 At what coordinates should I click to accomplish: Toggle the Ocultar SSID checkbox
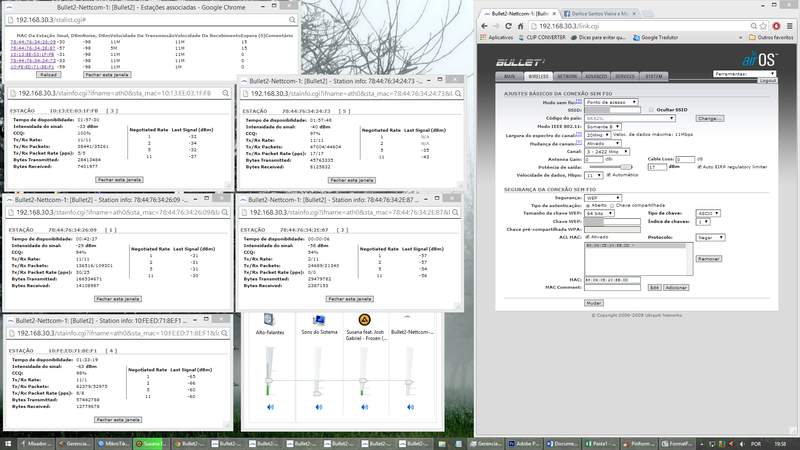click(652, 110)
